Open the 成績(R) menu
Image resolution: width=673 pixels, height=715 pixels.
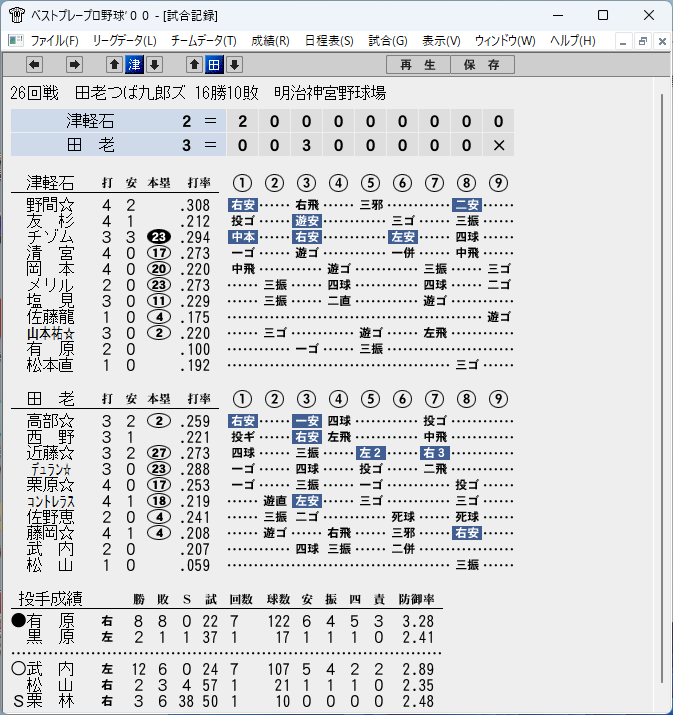click(270, 41)
